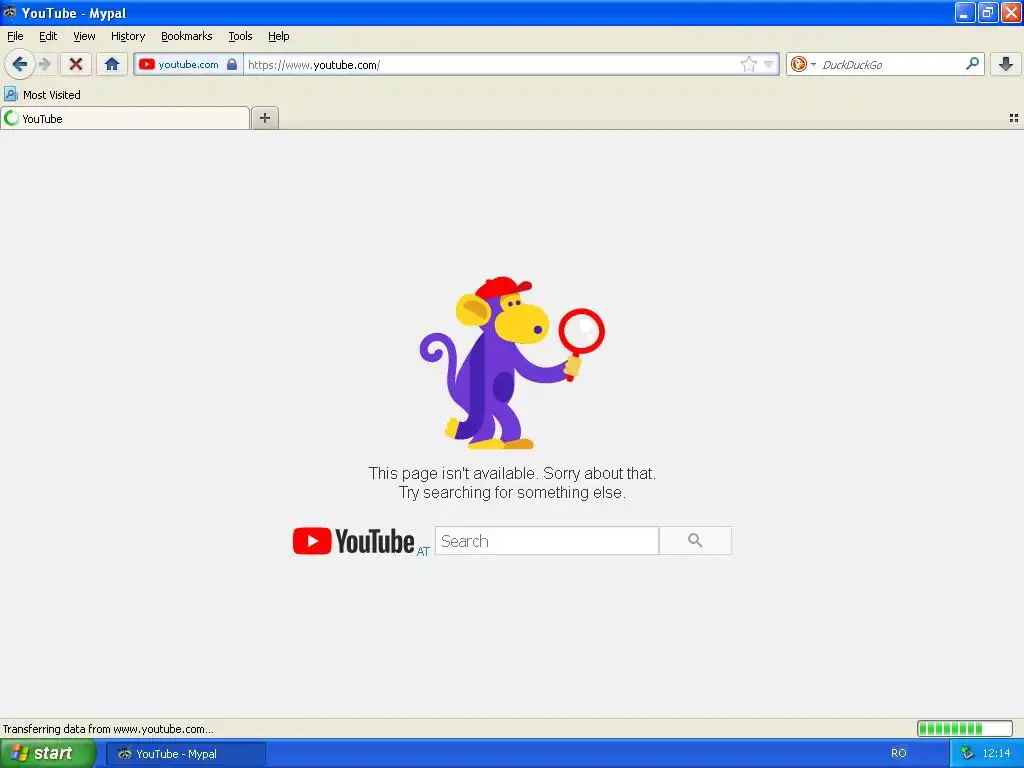Open the Downloads arrow button
The image size is (1024, 768).
coord(1006,64)
